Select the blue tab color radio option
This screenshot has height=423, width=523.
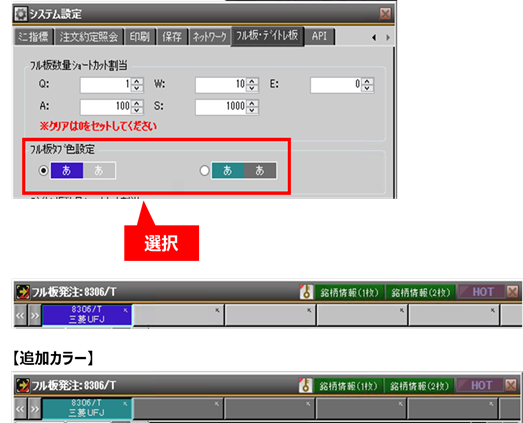[43, 170]
